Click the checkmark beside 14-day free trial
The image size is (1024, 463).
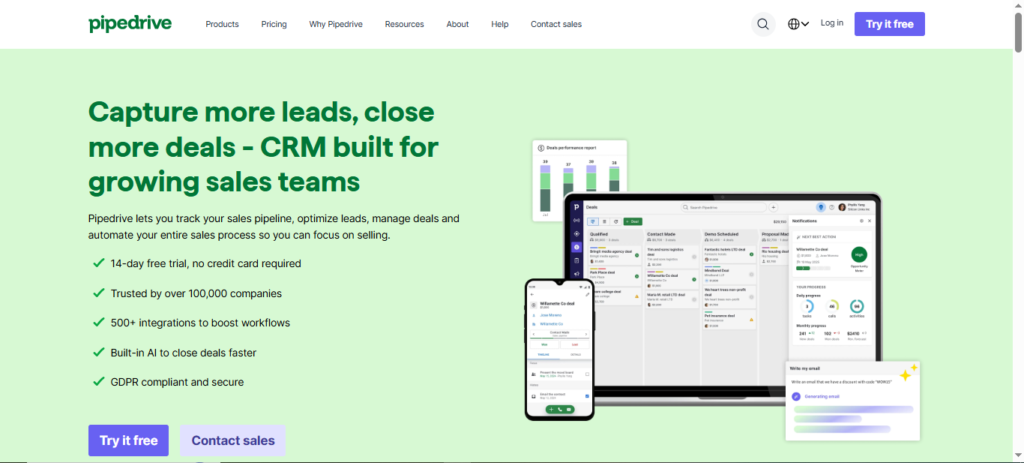coord(98,264)
